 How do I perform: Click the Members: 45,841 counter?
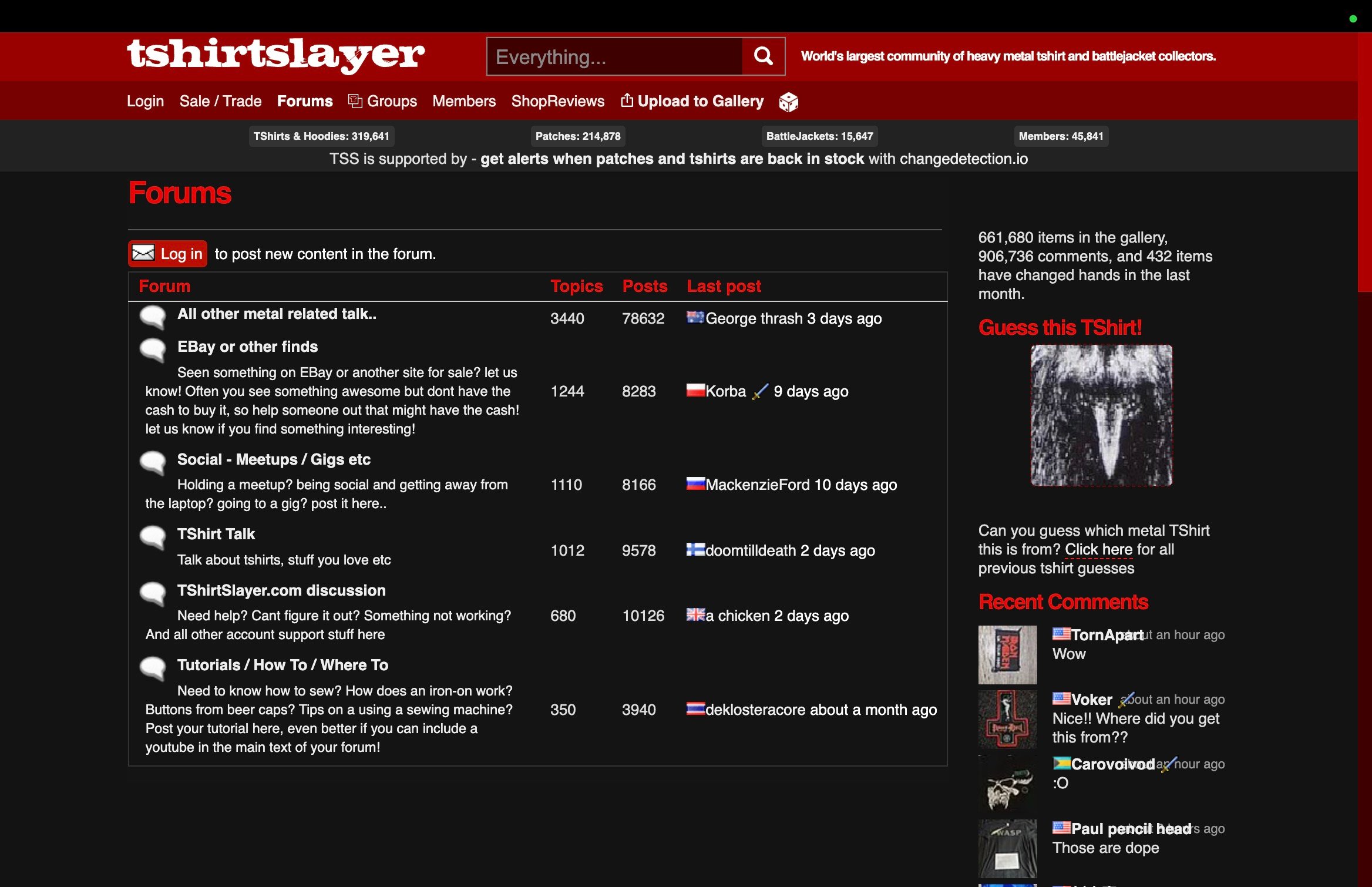point(1061,136)
